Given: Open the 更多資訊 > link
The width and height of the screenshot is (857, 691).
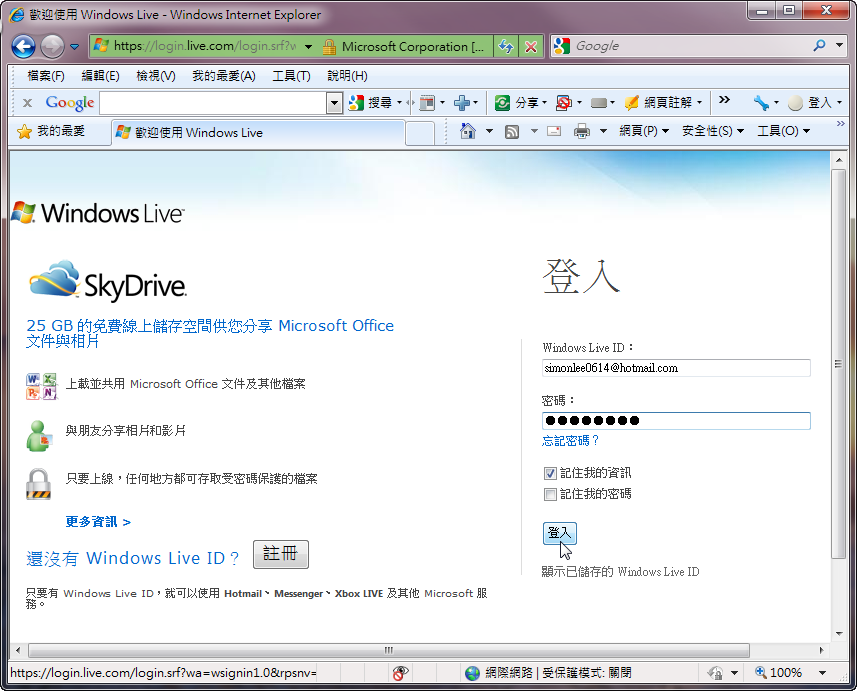Looking at the screenshot, I should 98,522.
